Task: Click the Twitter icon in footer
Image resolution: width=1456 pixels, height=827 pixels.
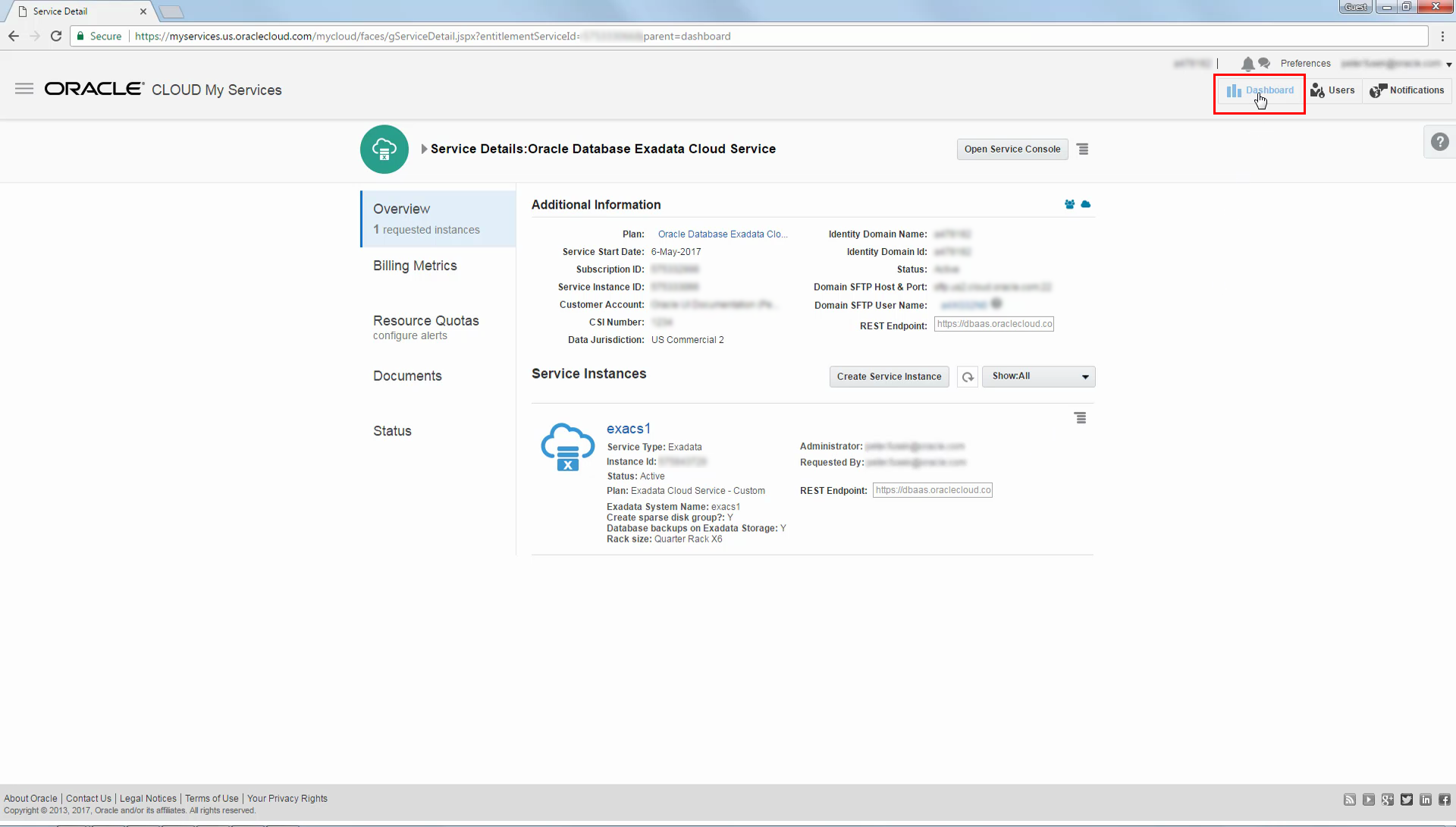Action: tap(1407, 800)
